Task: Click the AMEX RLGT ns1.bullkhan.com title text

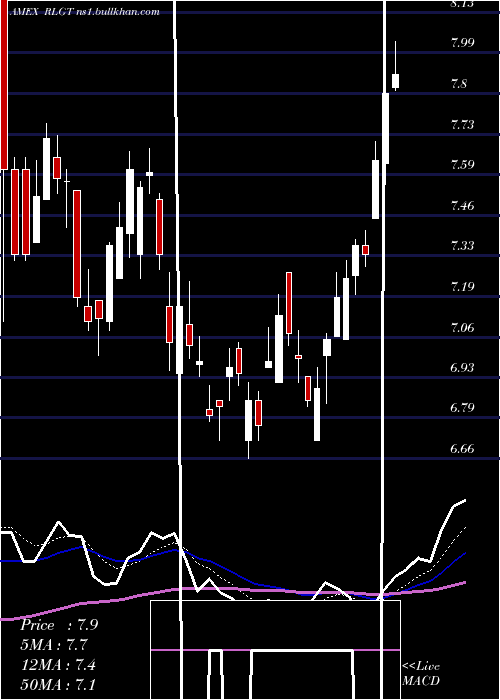Action: coord(85,12)
